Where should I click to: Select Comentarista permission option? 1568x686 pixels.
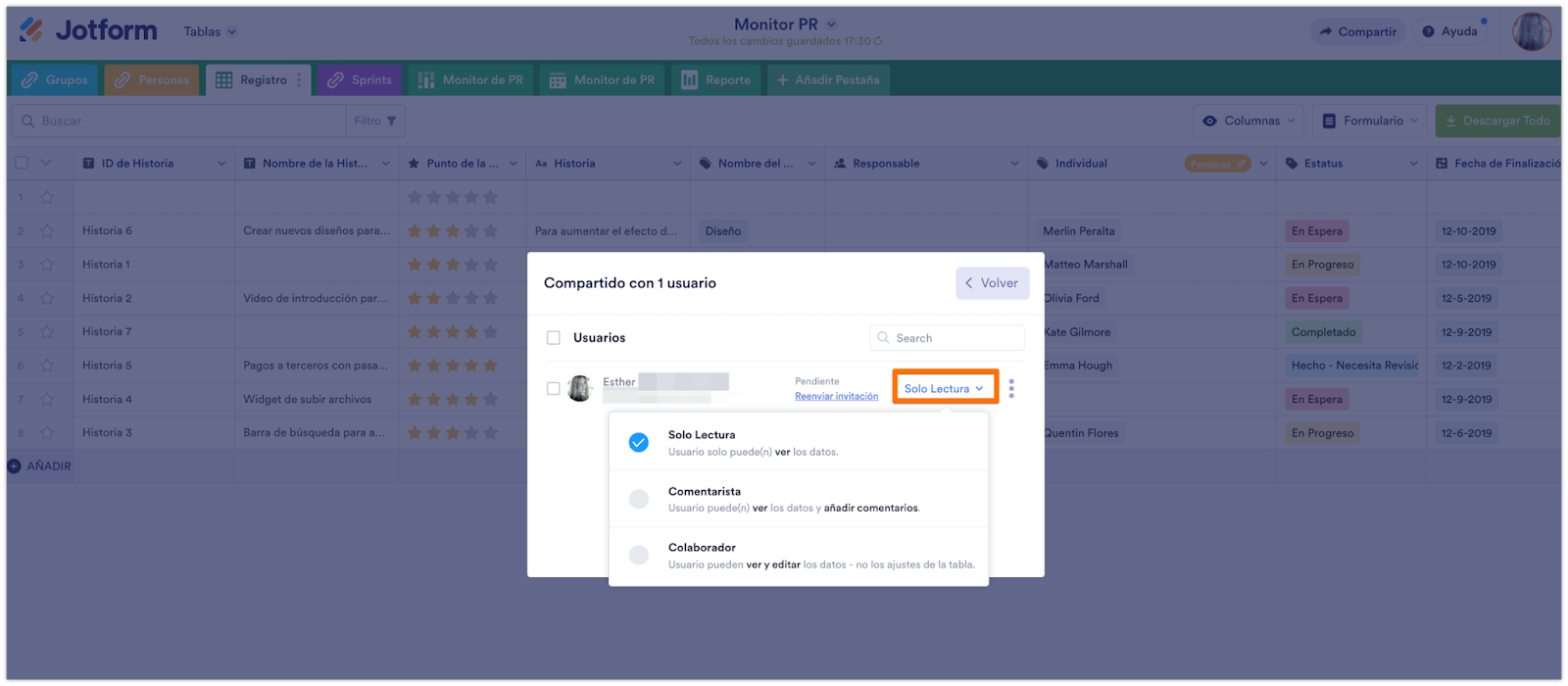click(x=799, y=500)
